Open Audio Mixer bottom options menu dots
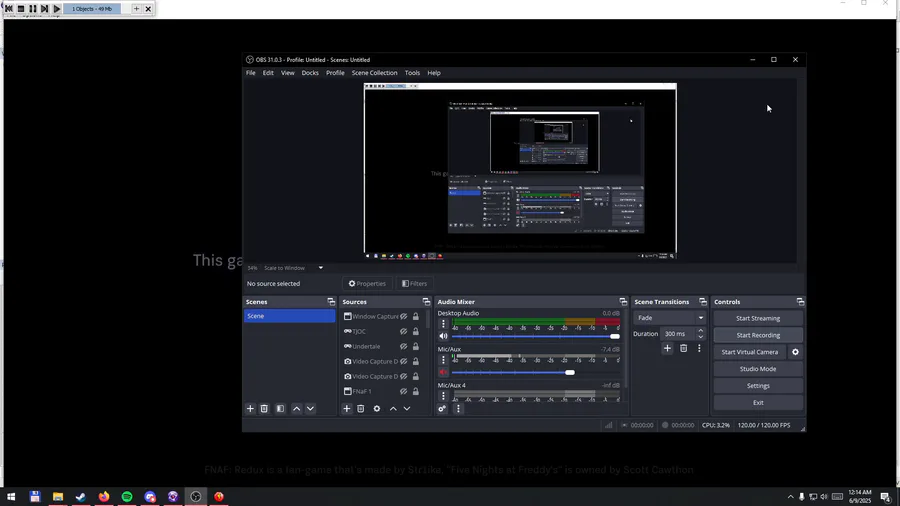The image size is (900, 506). pyautogui.click(x=458, y=408)
